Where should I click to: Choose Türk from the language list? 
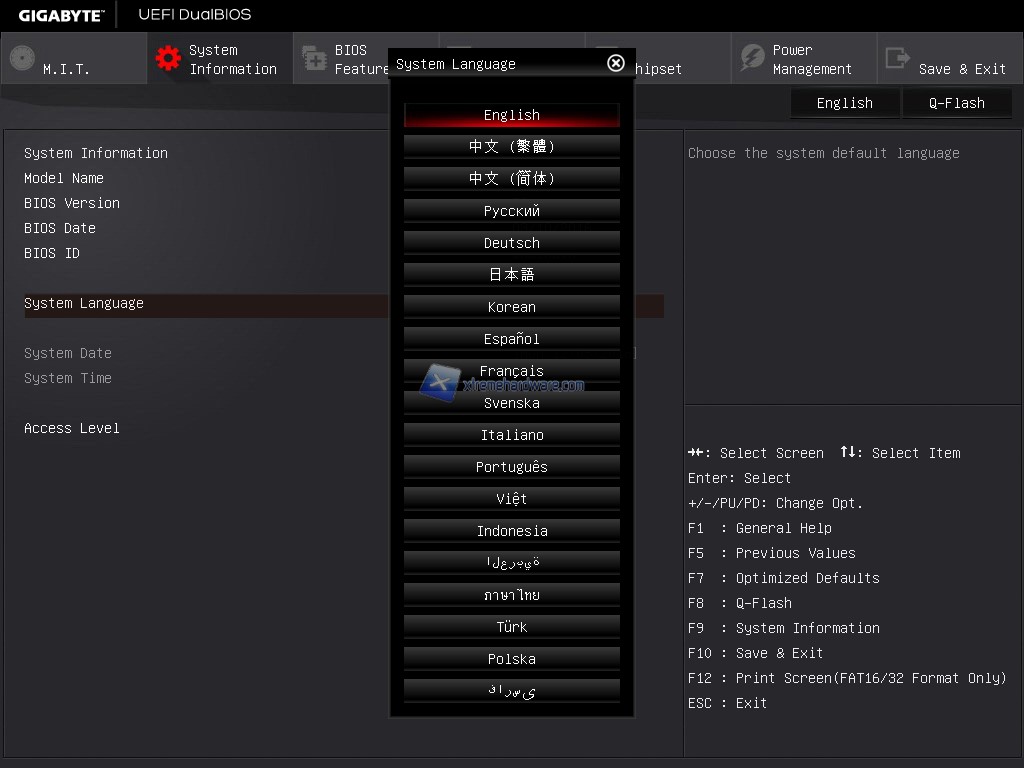tap(511, 627)
